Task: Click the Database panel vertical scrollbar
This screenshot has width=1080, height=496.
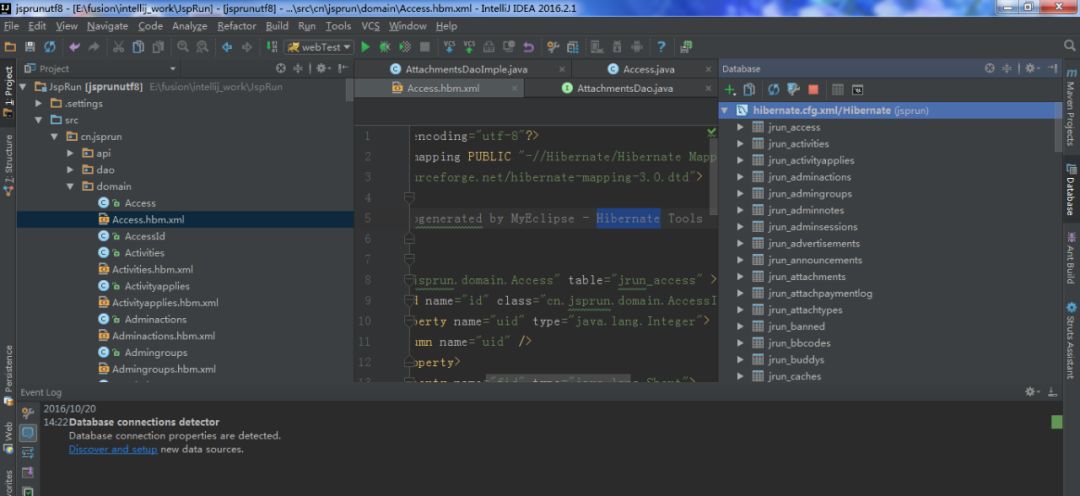Action: click(1058, 127)
